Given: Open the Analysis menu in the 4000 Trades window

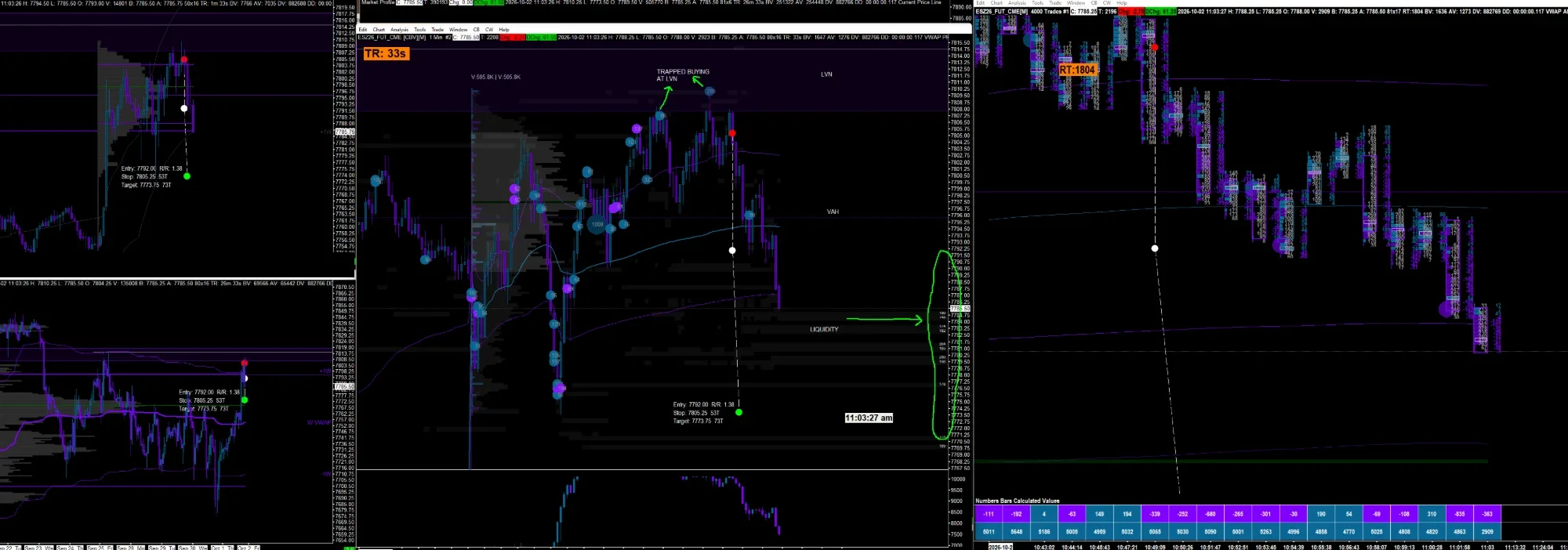Looking at the screenshot, I should (x=1017, y=2).
